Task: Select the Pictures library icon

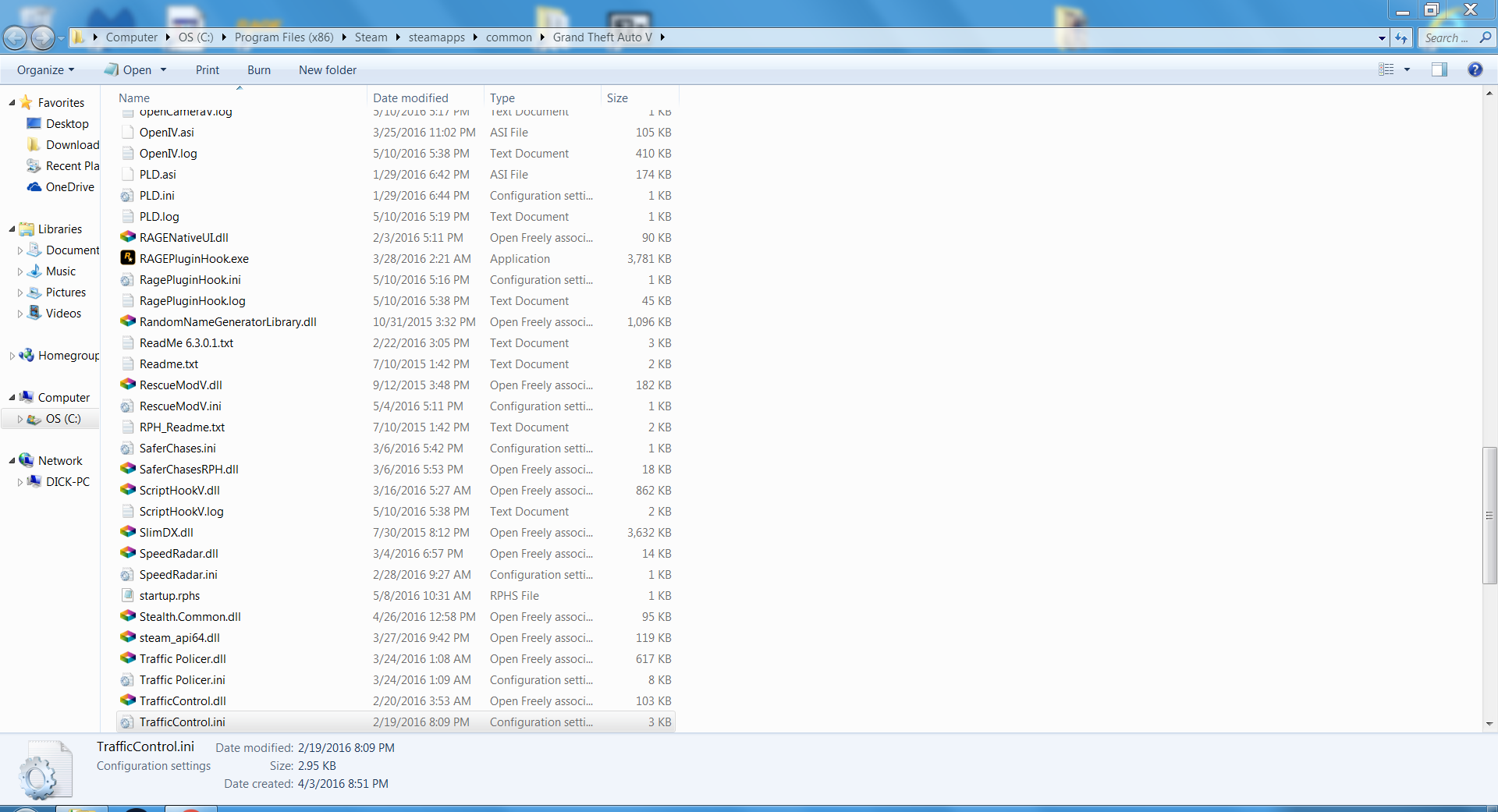Action: click(34, 292)
